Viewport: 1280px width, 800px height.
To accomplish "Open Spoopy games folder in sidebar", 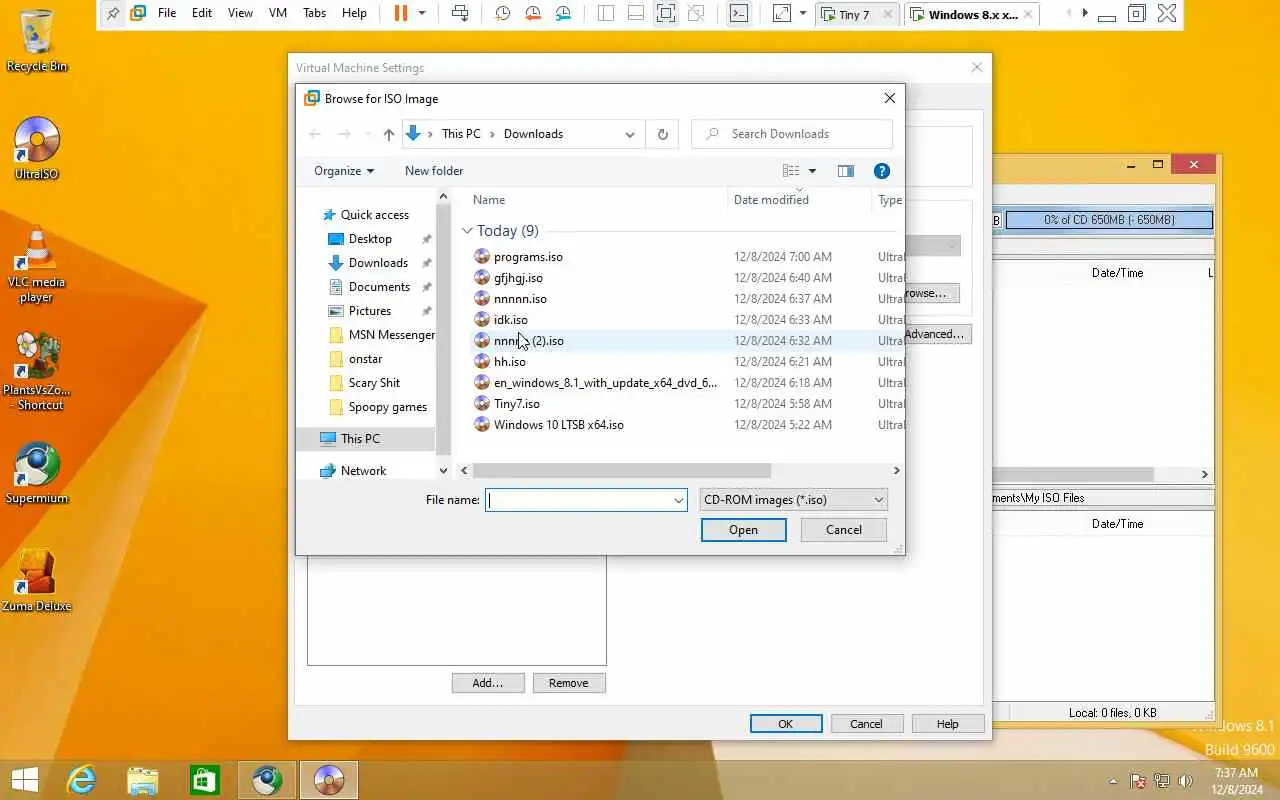I will coord(387,407).
